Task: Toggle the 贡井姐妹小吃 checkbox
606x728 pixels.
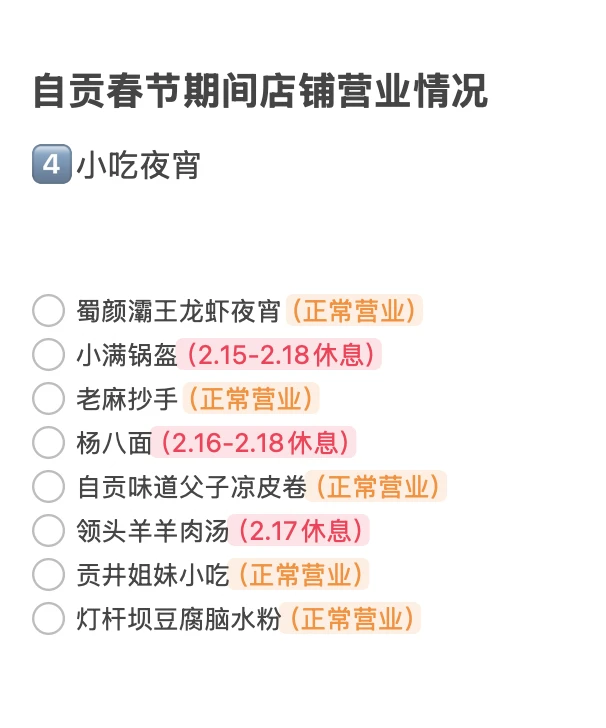Action: coord(48,574)
